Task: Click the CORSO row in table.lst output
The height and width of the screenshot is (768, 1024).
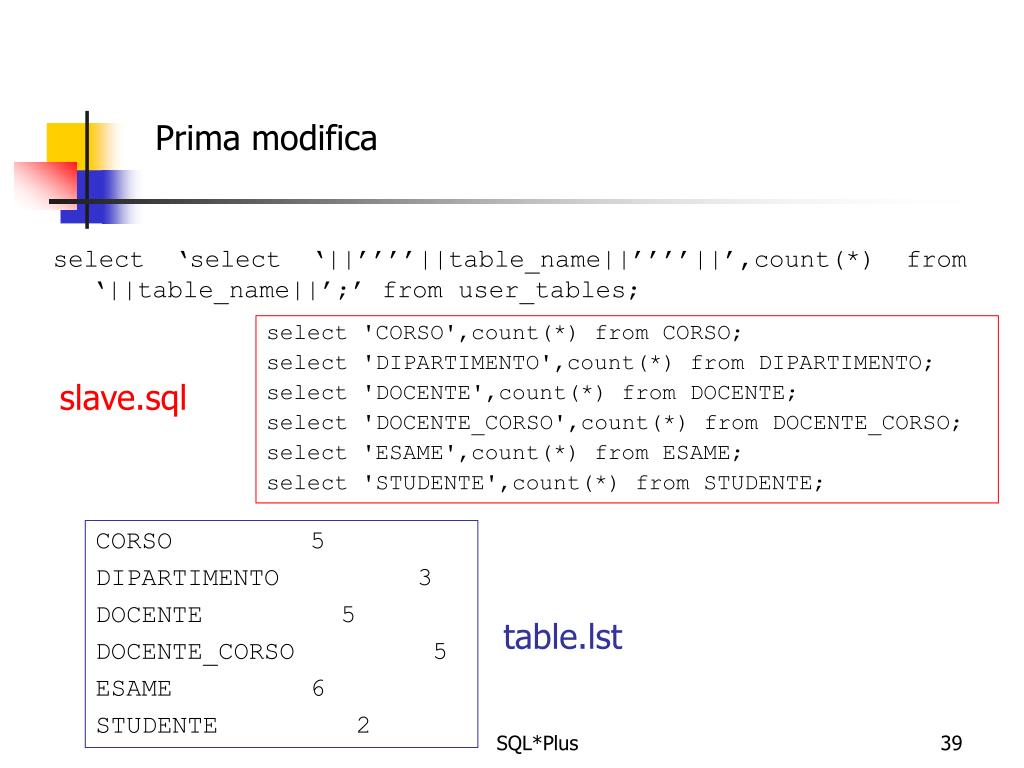Action: pyautogui.click(x=210, y=541)
